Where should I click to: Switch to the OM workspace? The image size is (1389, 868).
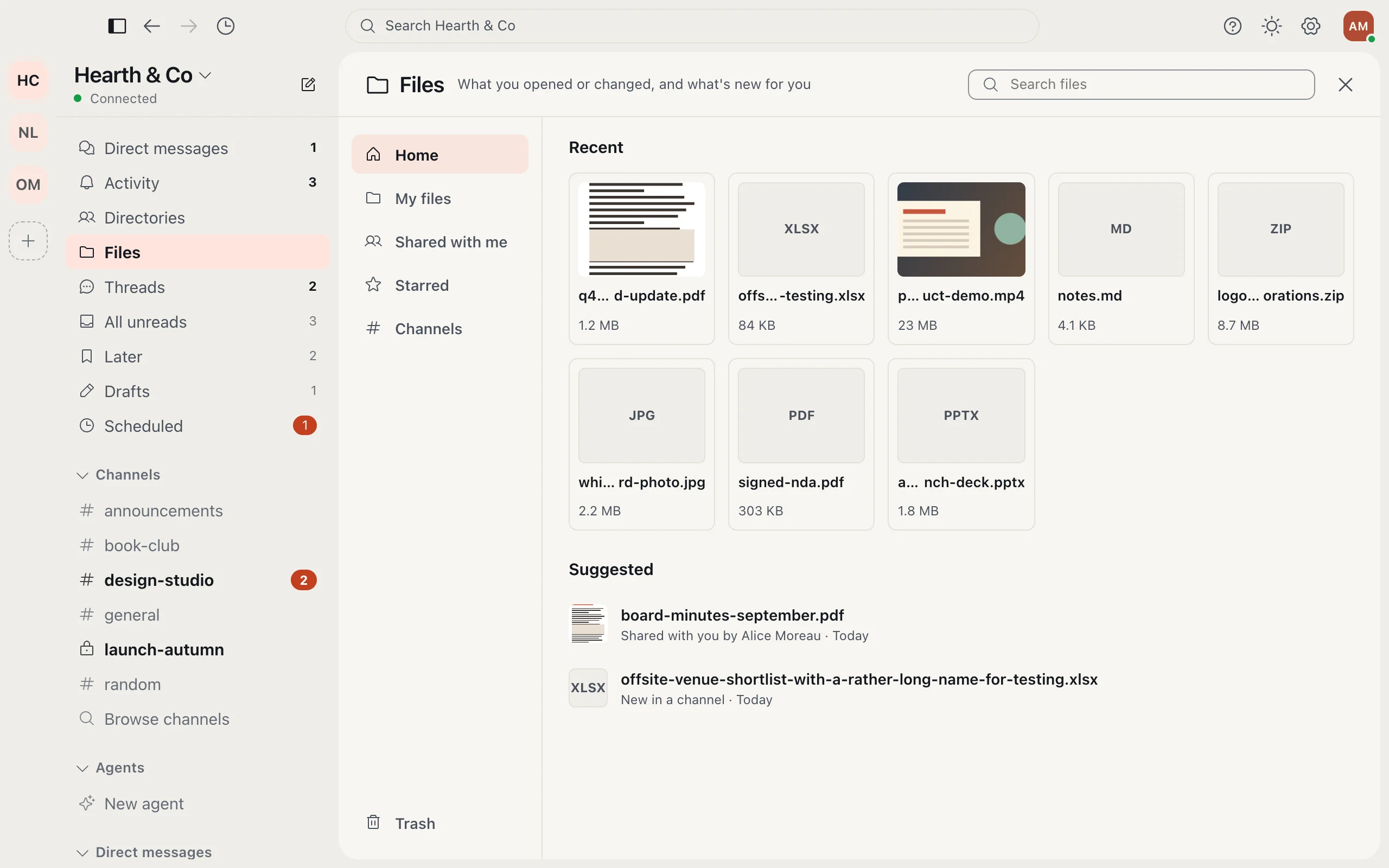pos(28,184)
